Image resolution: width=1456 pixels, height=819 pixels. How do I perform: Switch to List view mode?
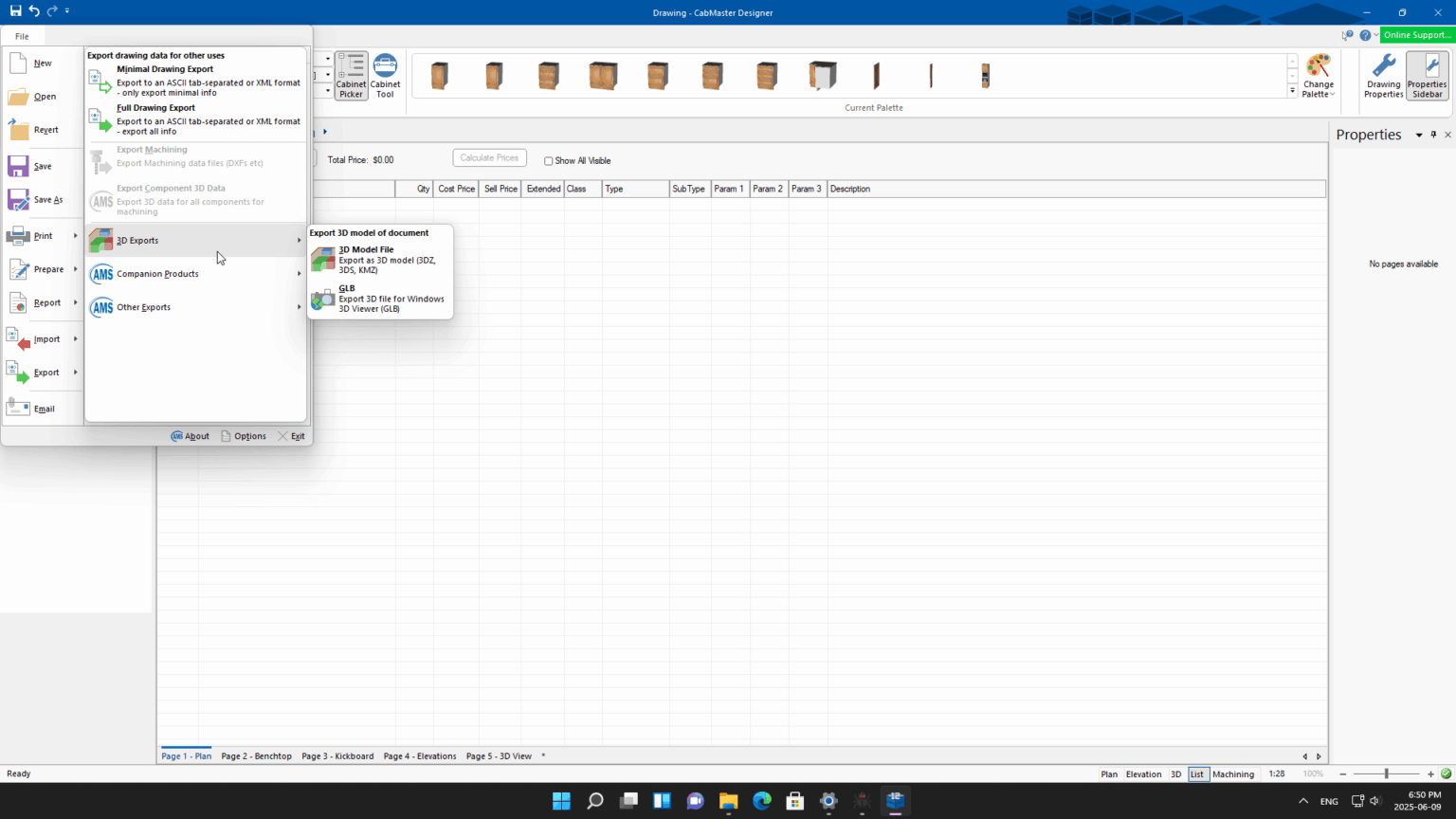click(1196, 774)
